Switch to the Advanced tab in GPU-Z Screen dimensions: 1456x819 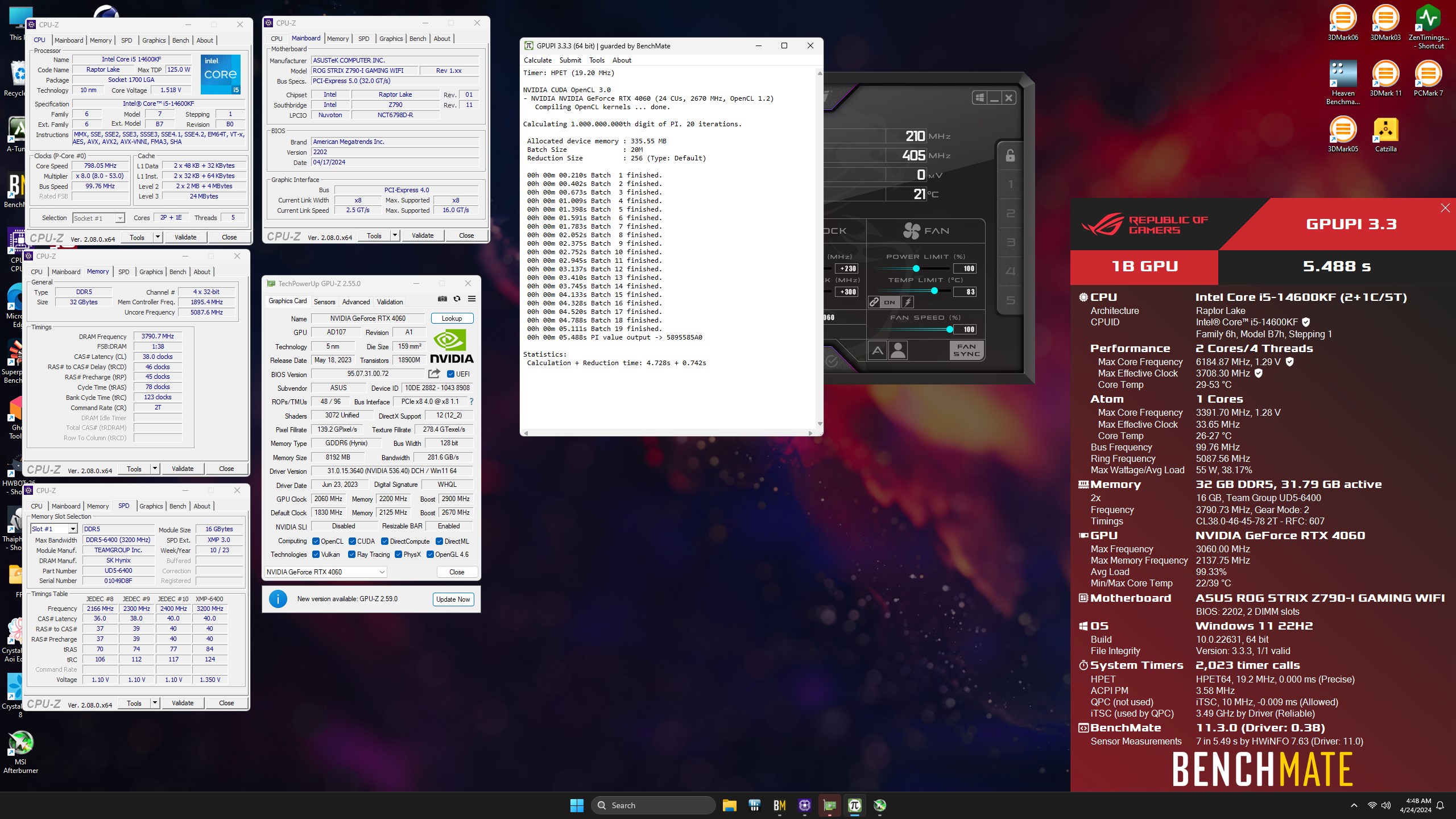[x=356, y=302]
